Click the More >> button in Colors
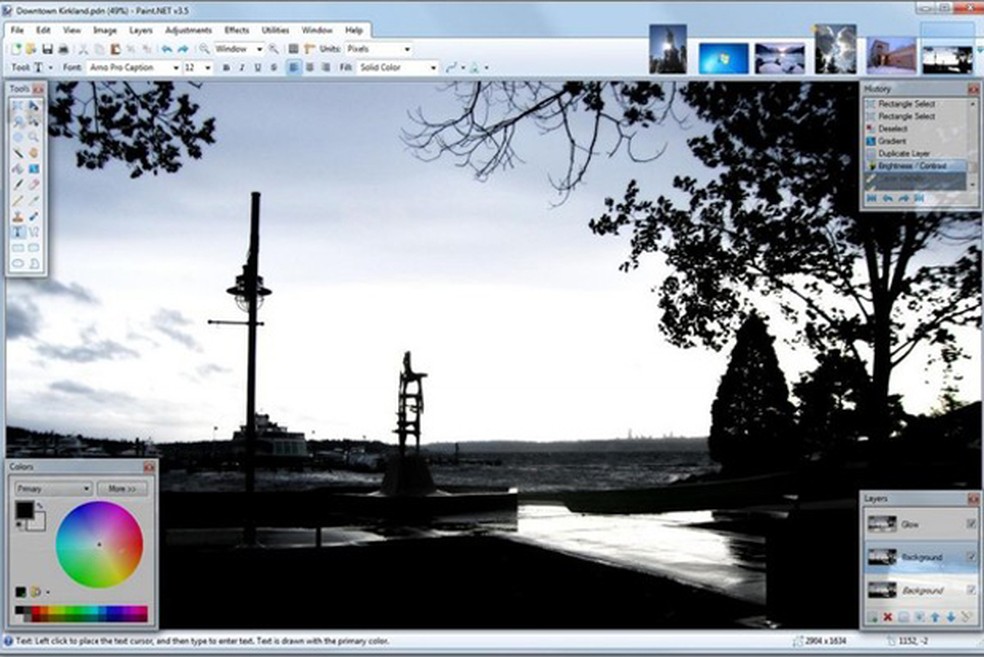The width and height of the screenshot is (984, 657). click(122, 489)
